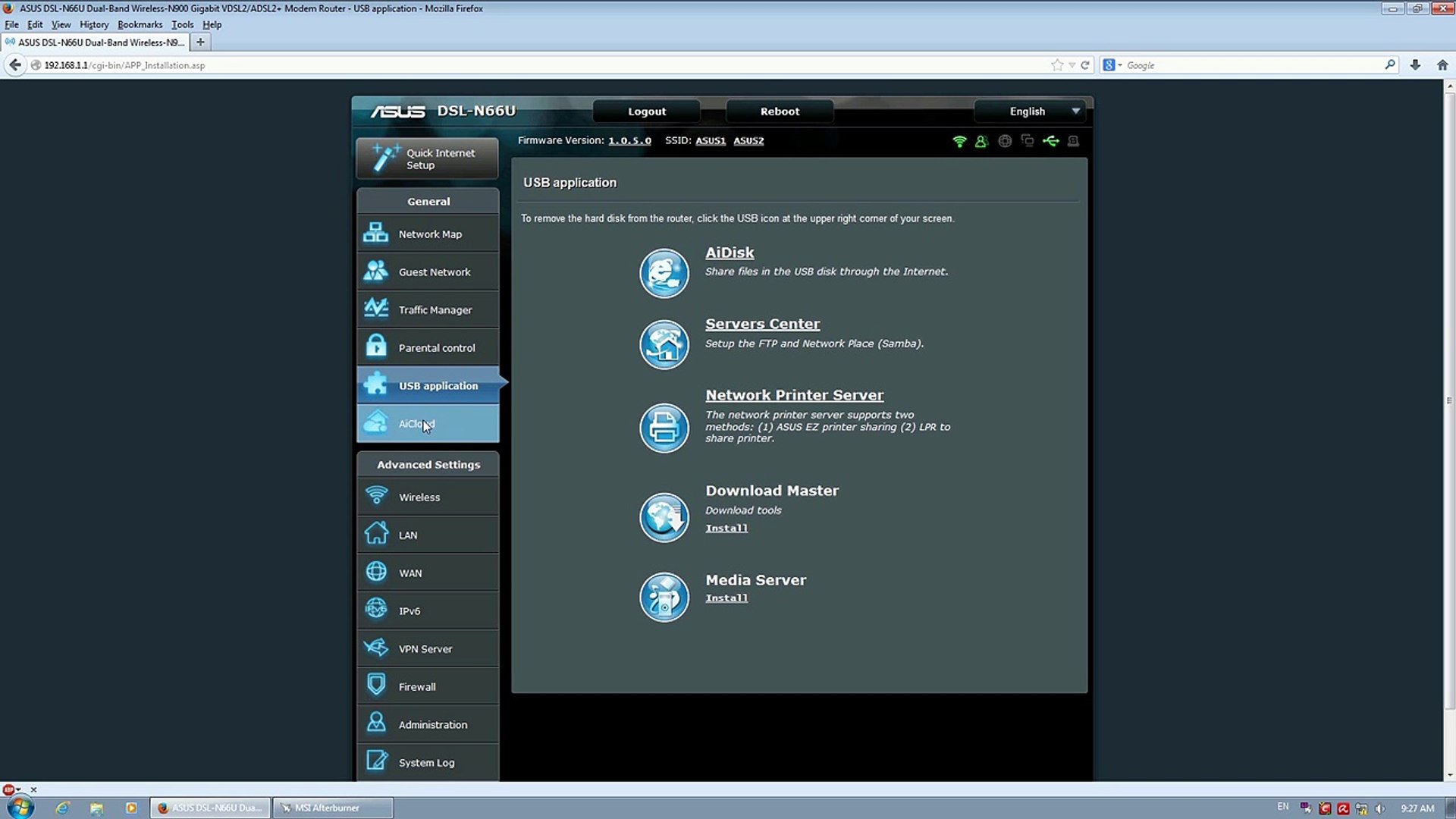1456x819 pixels.
Task: Open the Bookmarks menu
Action: [x=140, y=24]
